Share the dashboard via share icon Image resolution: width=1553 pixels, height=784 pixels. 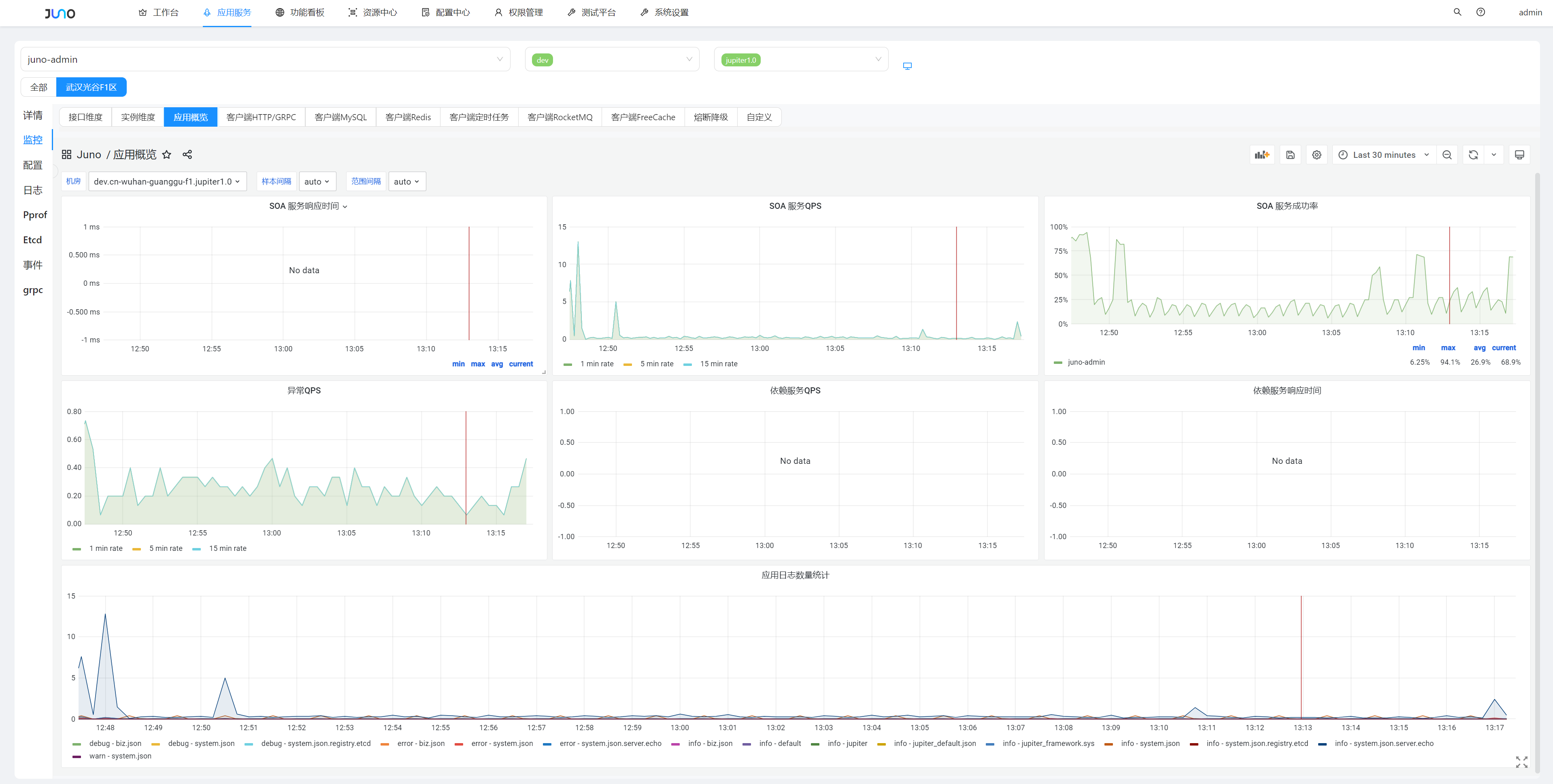click(187, 155)
